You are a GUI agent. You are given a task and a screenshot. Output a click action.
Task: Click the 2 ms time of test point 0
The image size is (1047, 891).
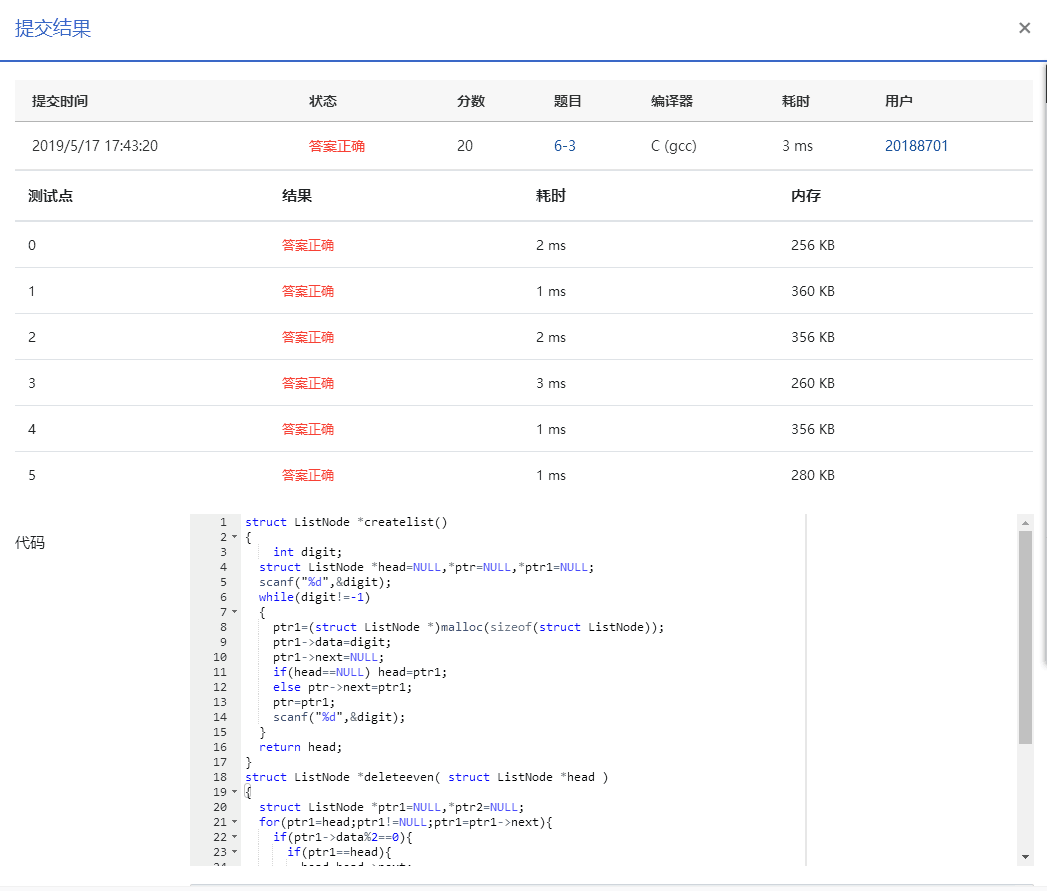(x=551, y=245)
